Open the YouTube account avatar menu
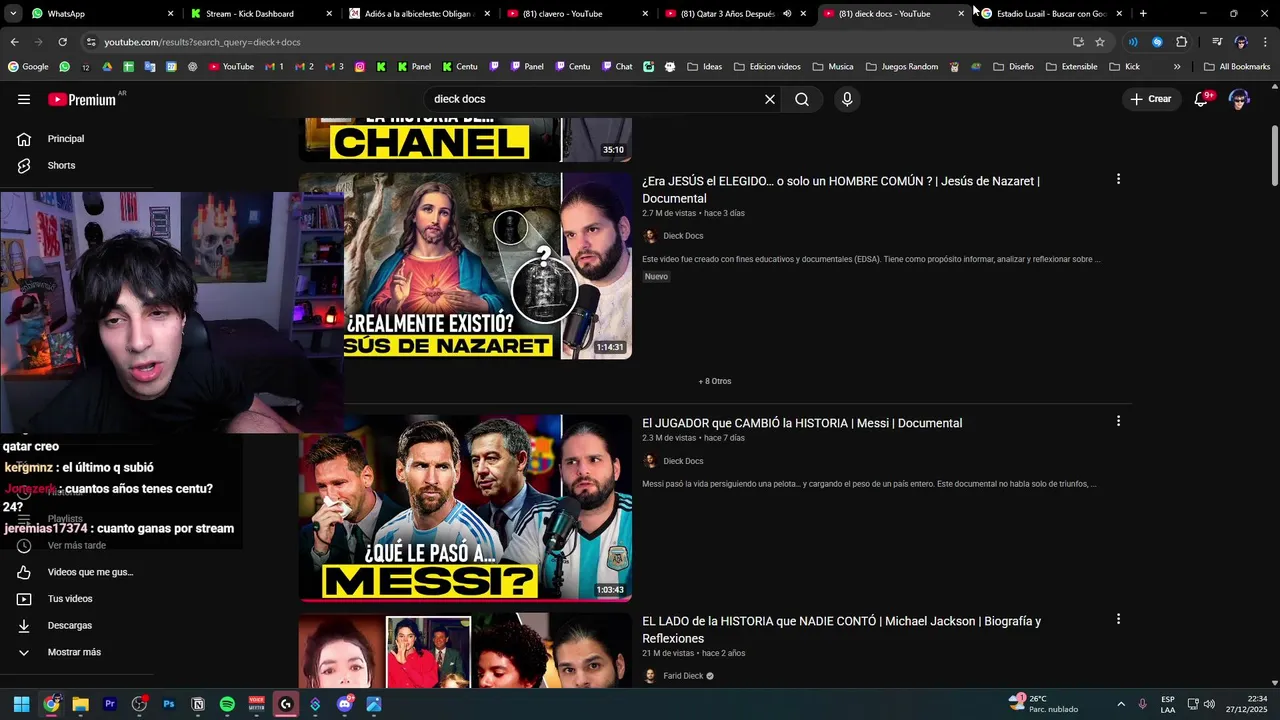Image resolution: width=1280 pixels, height=720 pixels. click(x=1239, y=99)
